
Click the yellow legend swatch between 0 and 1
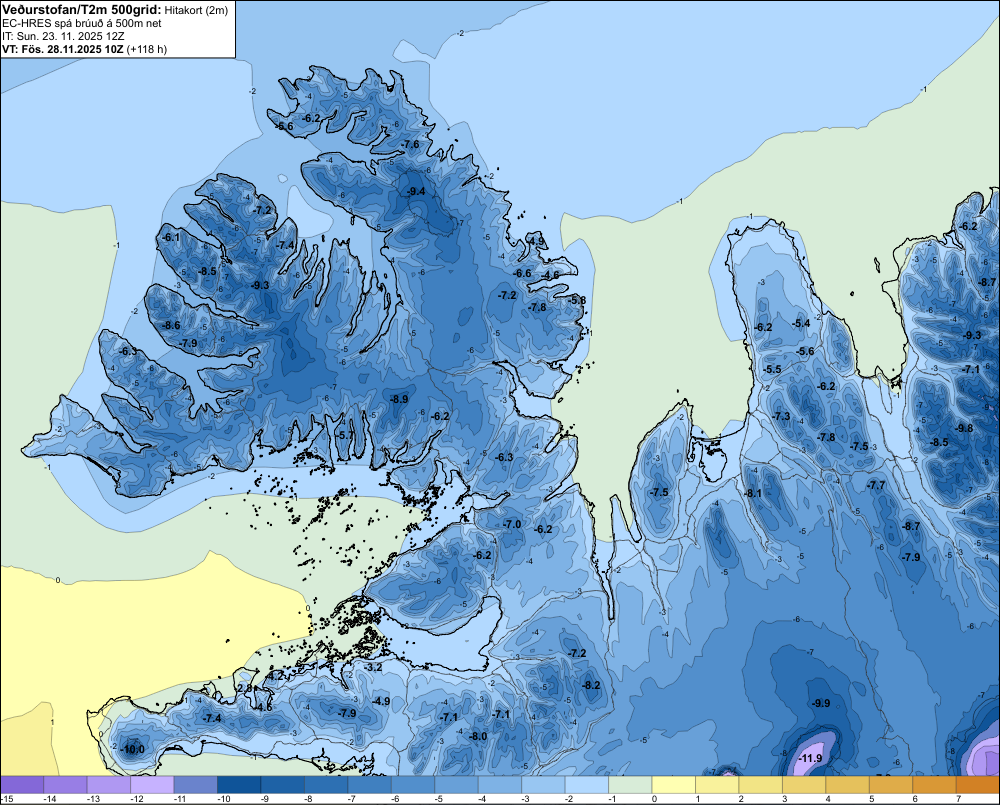(x=674, y=785)
